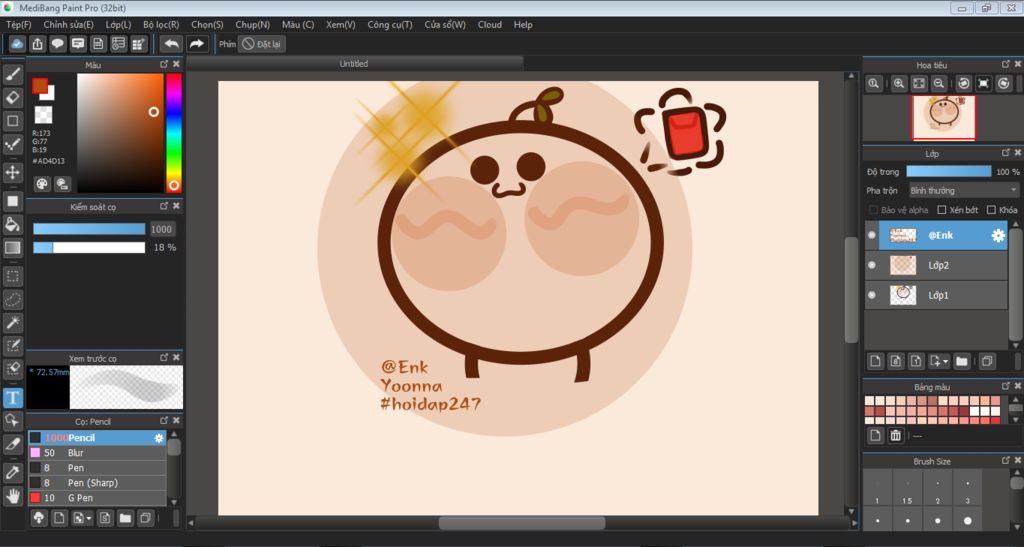Open the Chỉnh sửa(E) menu
This screenshot has width=1024, height=547.
[68, 25]
